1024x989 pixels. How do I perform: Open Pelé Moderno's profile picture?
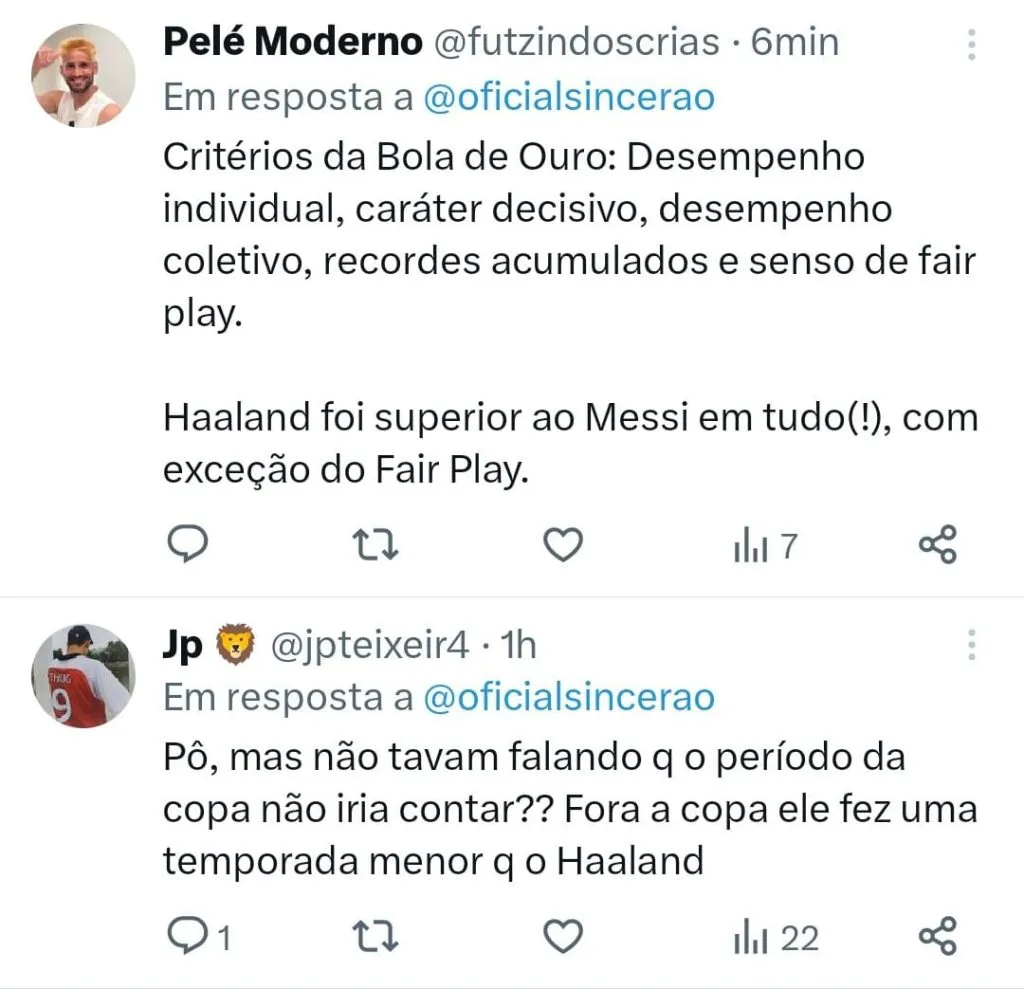pos(83,75)
